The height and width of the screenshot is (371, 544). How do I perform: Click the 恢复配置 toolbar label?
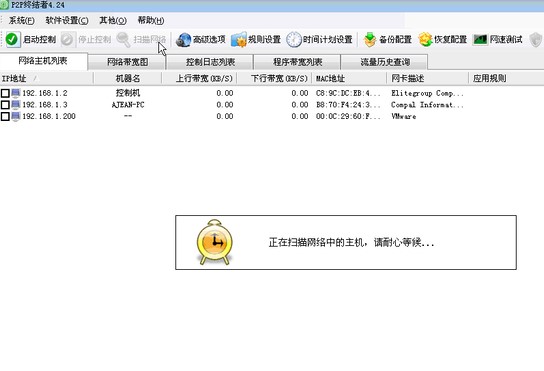pos(450,40)
